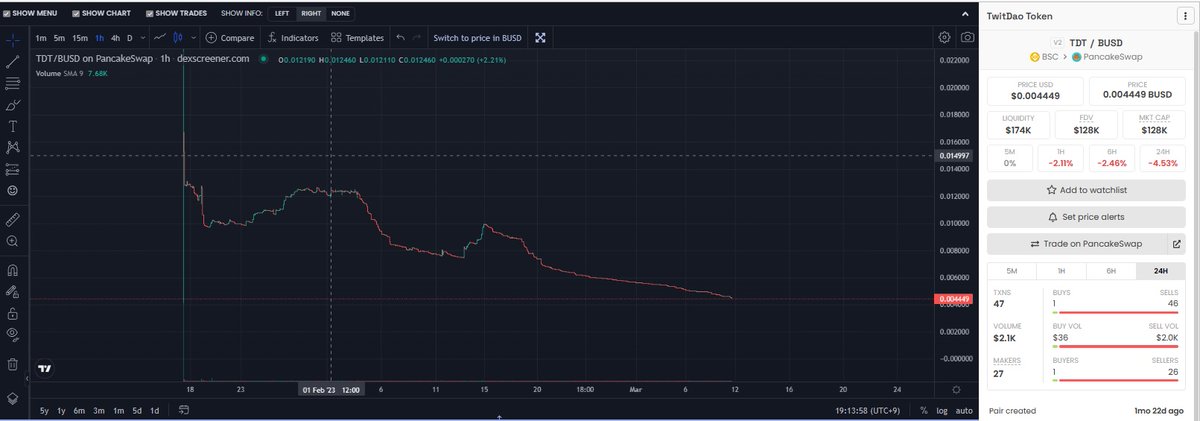Click the Compare symbols button

point(230,38)
